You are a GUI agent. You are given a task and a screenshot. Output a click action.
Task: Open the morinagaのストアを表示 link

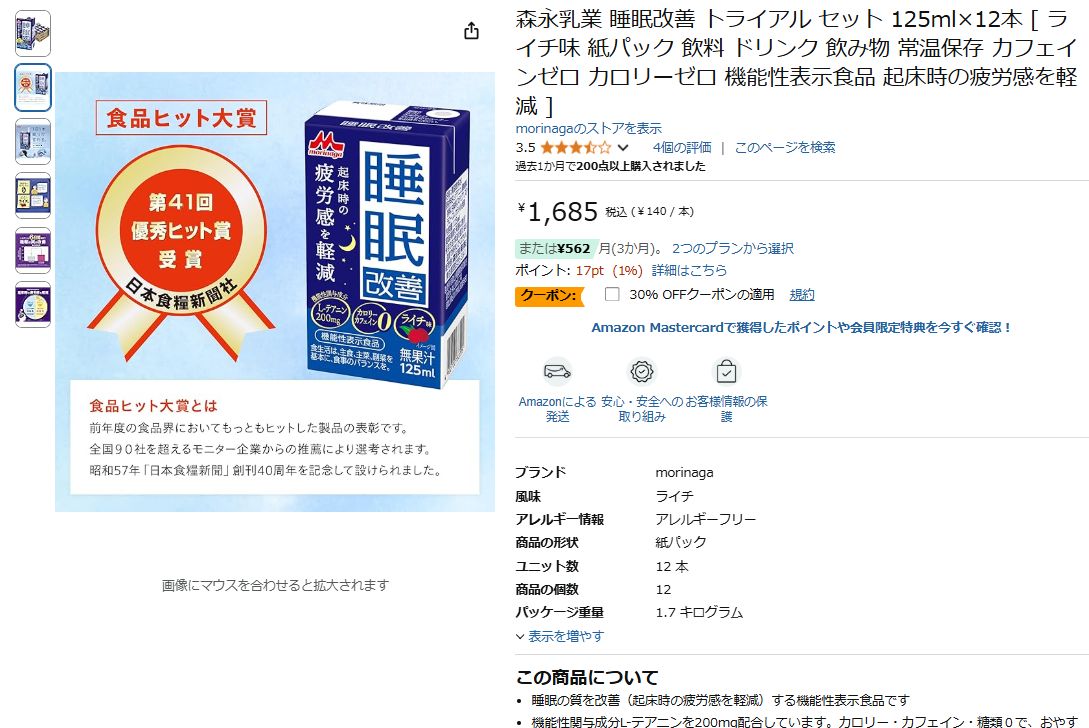tap(588, 129)
